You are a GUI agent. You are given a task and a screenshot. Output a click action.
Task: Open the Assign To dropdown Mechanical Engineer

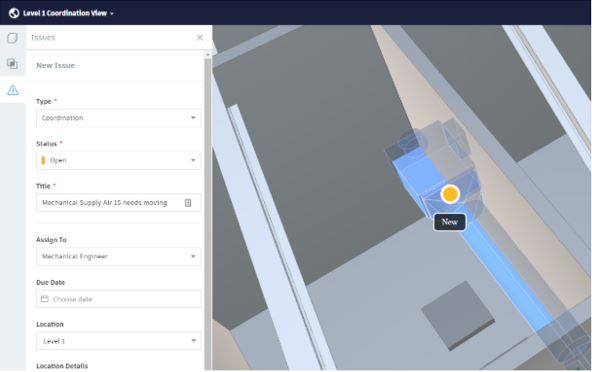point(119,256)
